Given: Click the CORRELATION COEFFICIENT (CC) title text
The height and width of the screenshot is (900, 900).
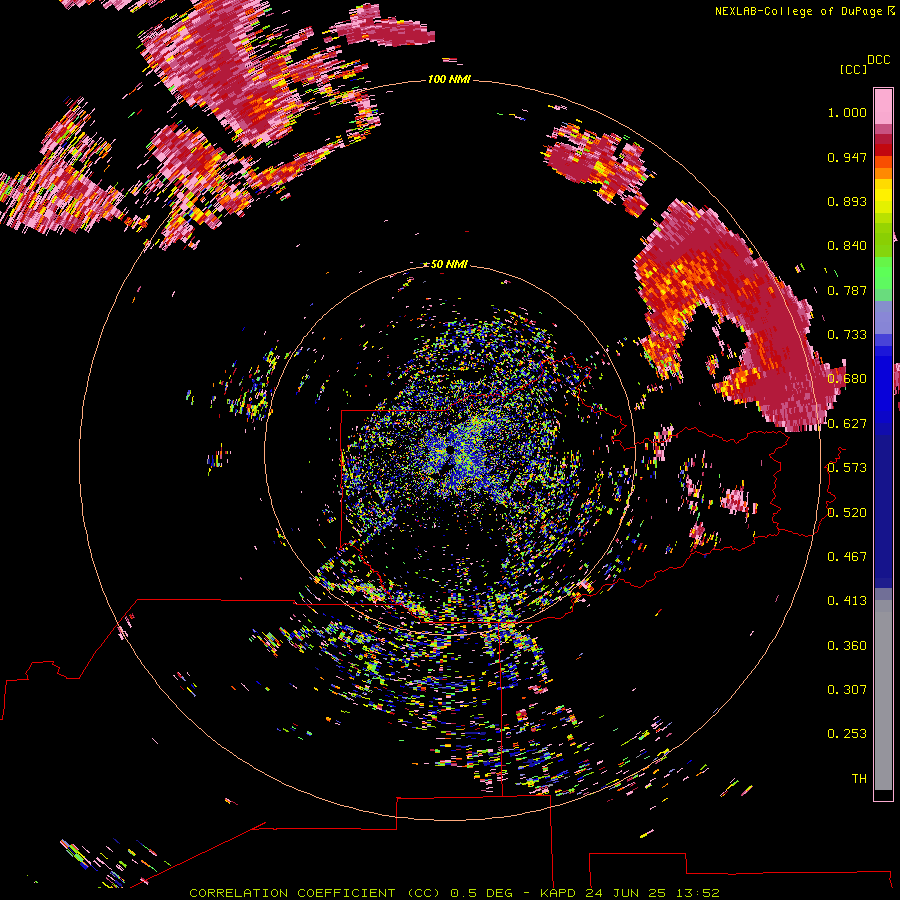Looking at the screenshot, I should 315,893.
